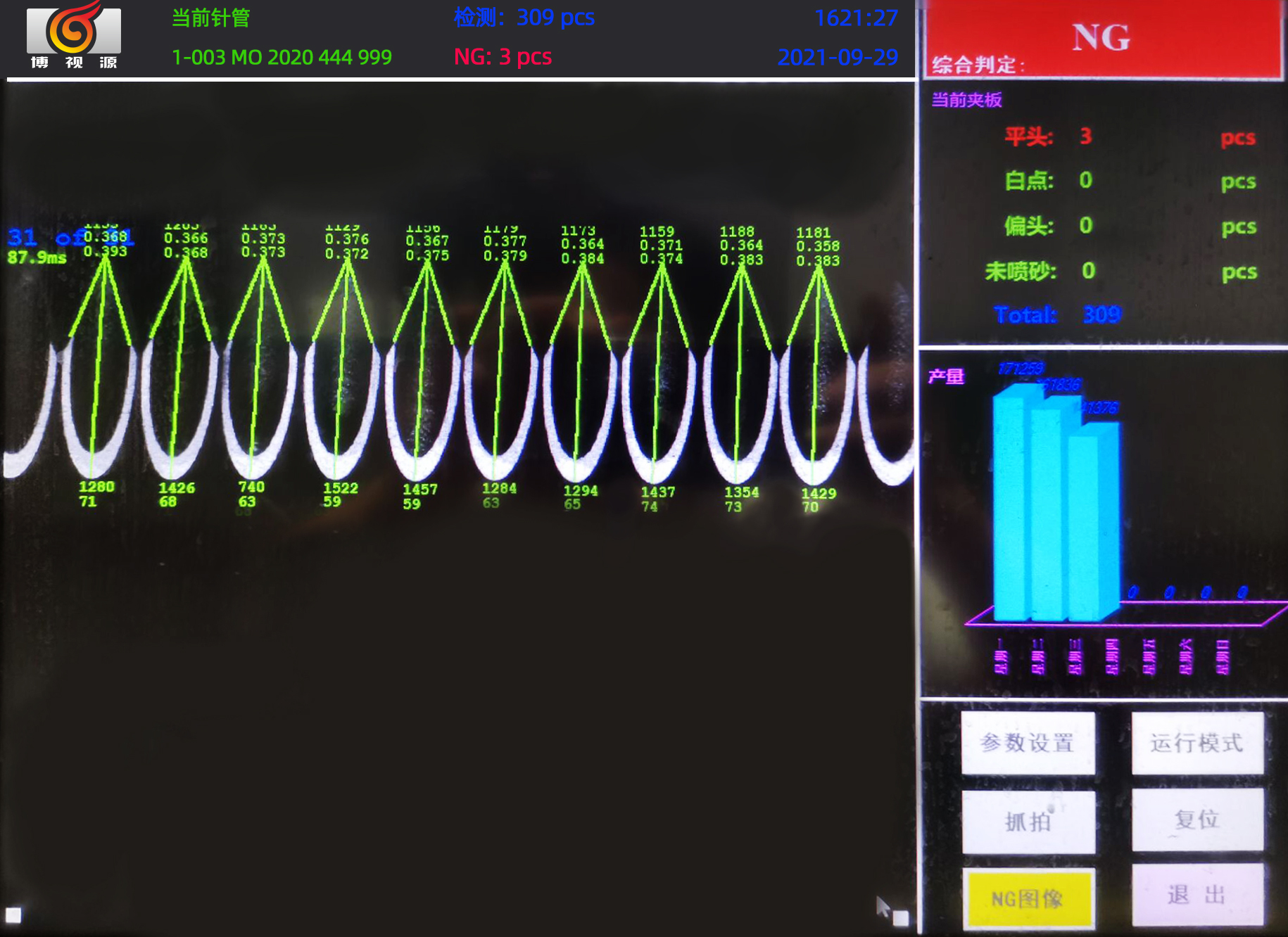Screen dimensions: 1288x937
Task: Click the 抓拍 snapshot button
Action: coord(1028,822)
